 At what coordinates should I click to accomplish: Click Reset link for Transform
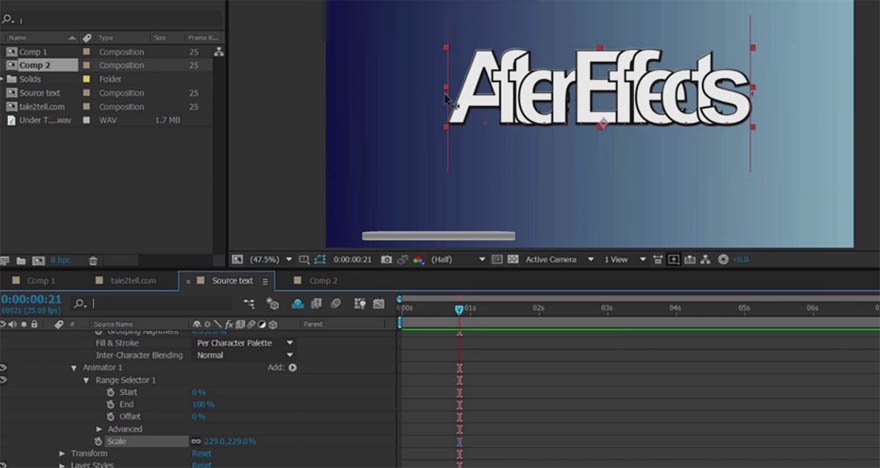(x=201, y=453)
